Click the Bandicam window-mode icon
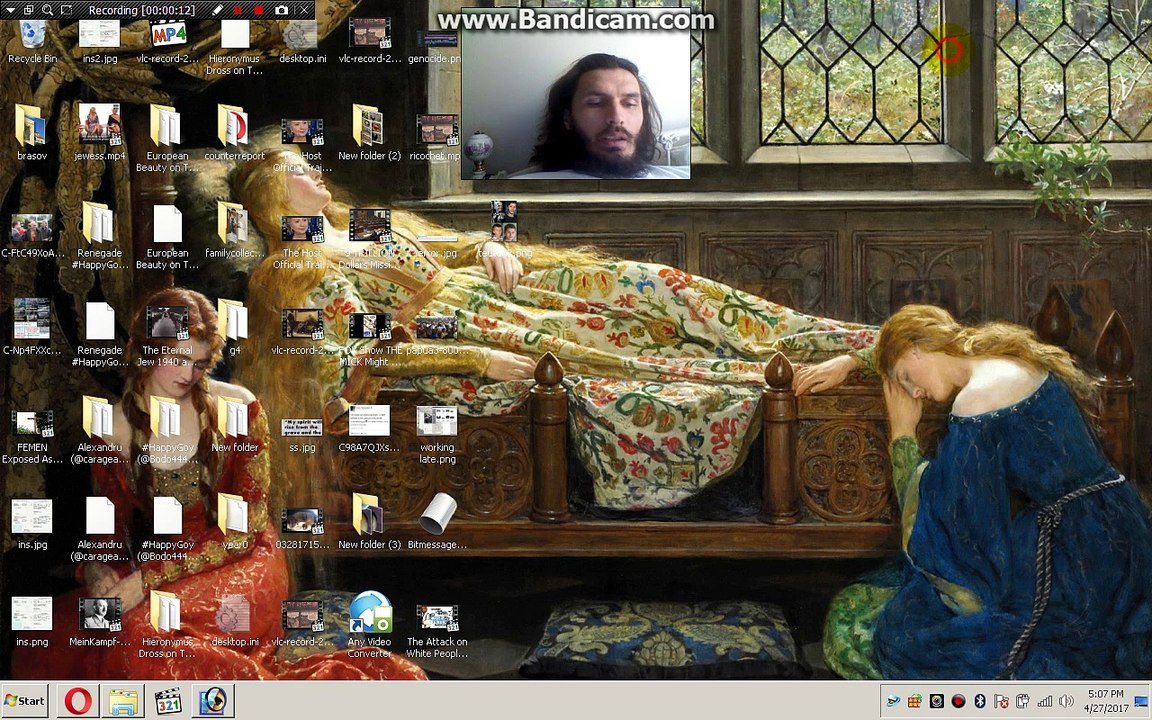Viewport: 1152px width, 720px height. 29,10
